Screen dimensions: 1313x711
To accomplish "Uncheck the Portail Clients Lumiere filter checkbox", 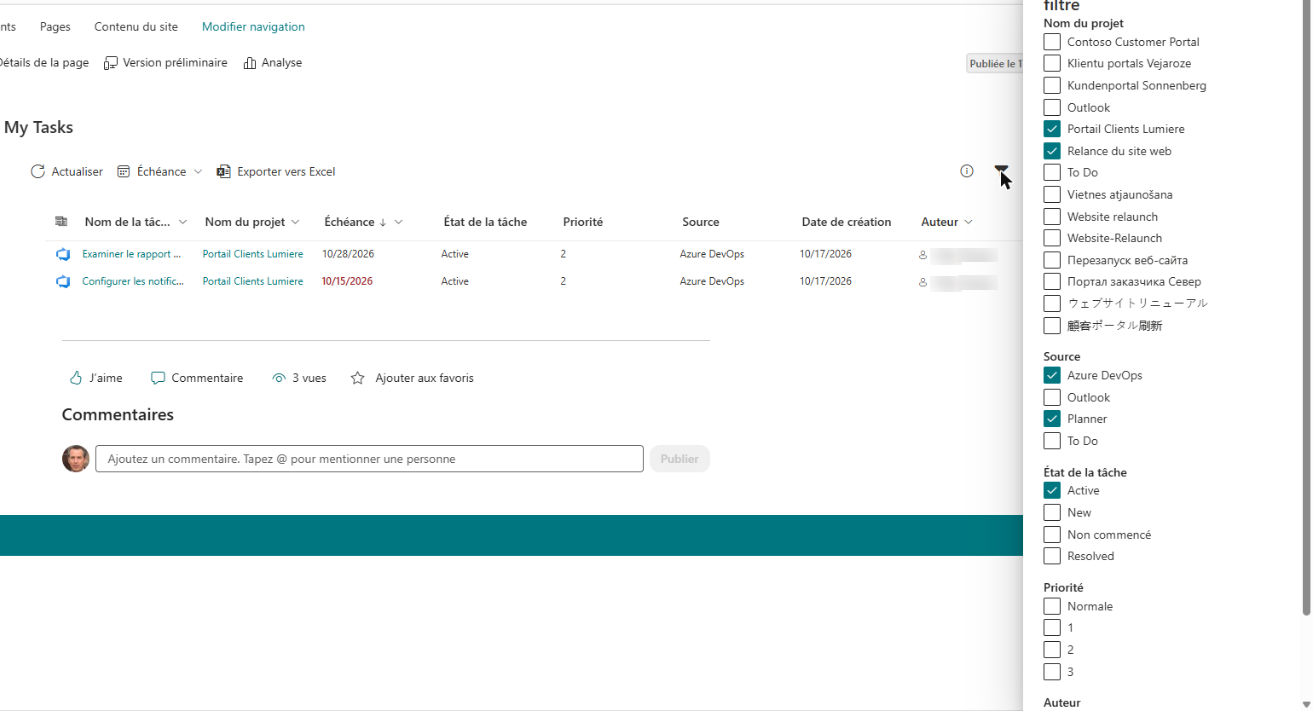I will [x=1052, y=129].
